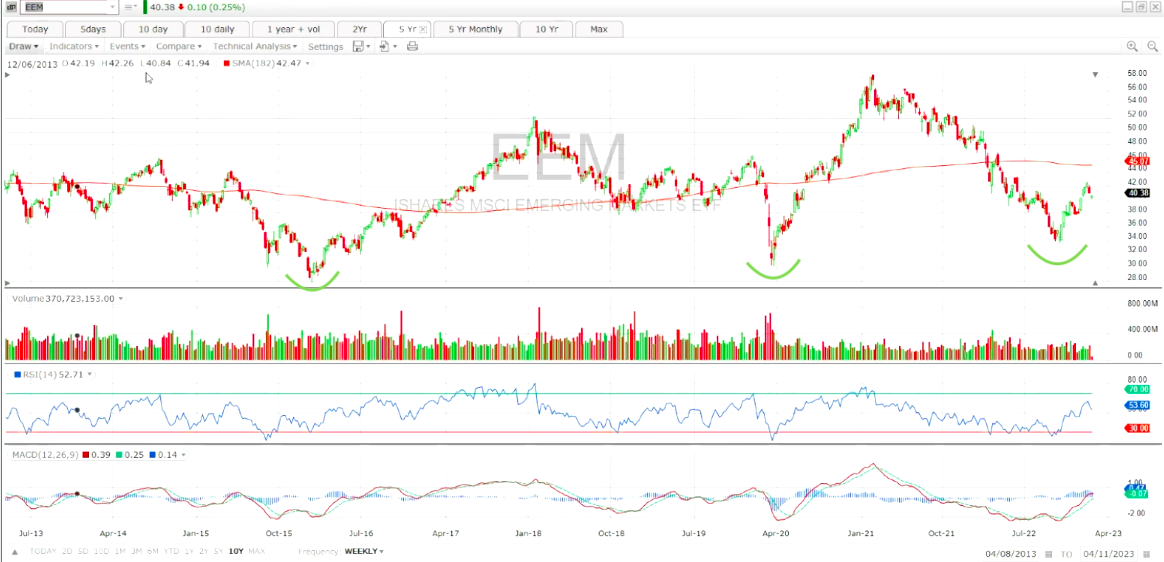Click the Settings button
Screen dimensions: 1164x562
pyautogui.click(x=325, y=46)
